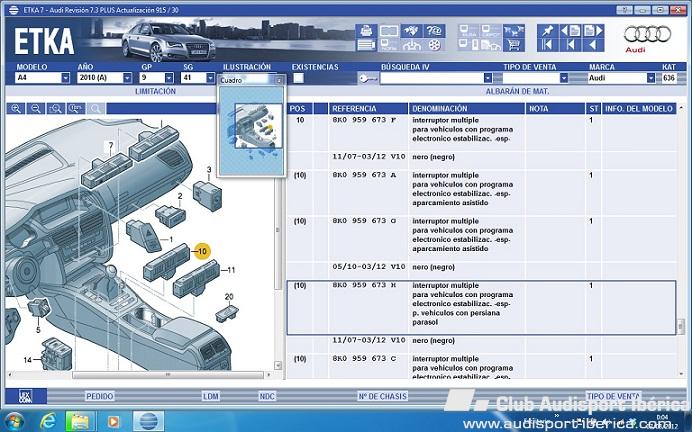Click the zoom original size magnifier icon

(x=76, y=109)
